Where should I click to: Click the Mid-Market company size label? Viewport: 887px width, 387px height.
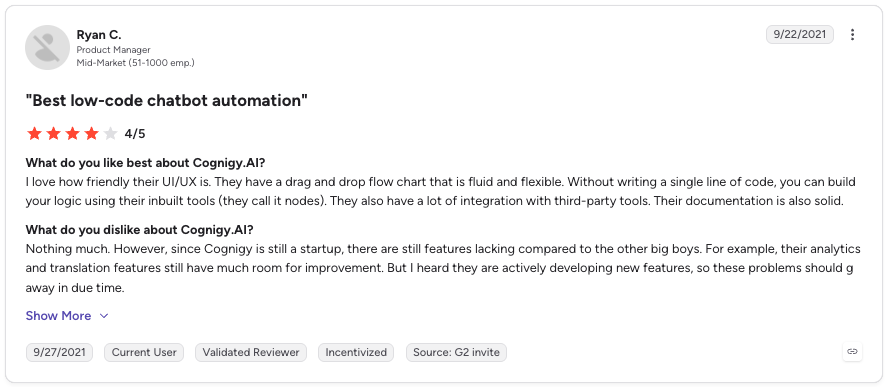click(135, 63)
